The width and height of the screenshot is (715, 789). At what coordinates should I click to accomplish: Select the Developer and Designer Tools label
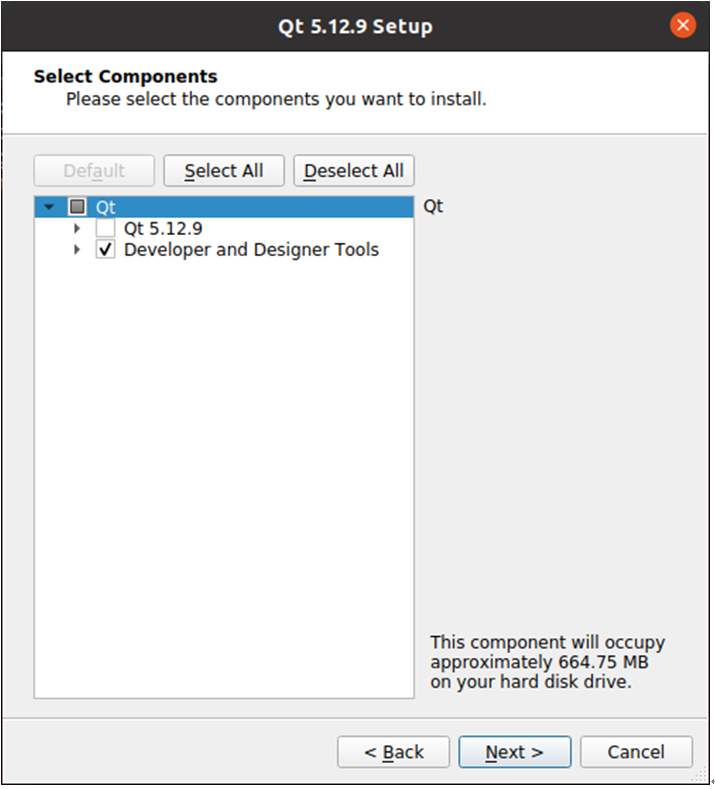click(x=251, y=250)
